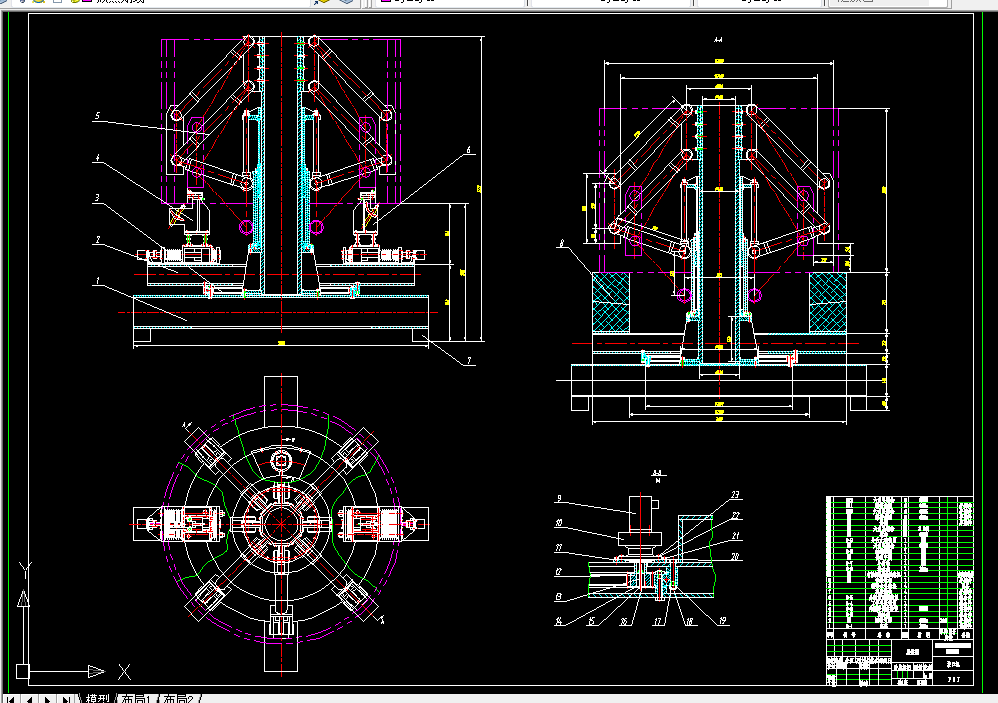Select part callout number 21
This screenshot has width=998, height=703.
[736, 536]
